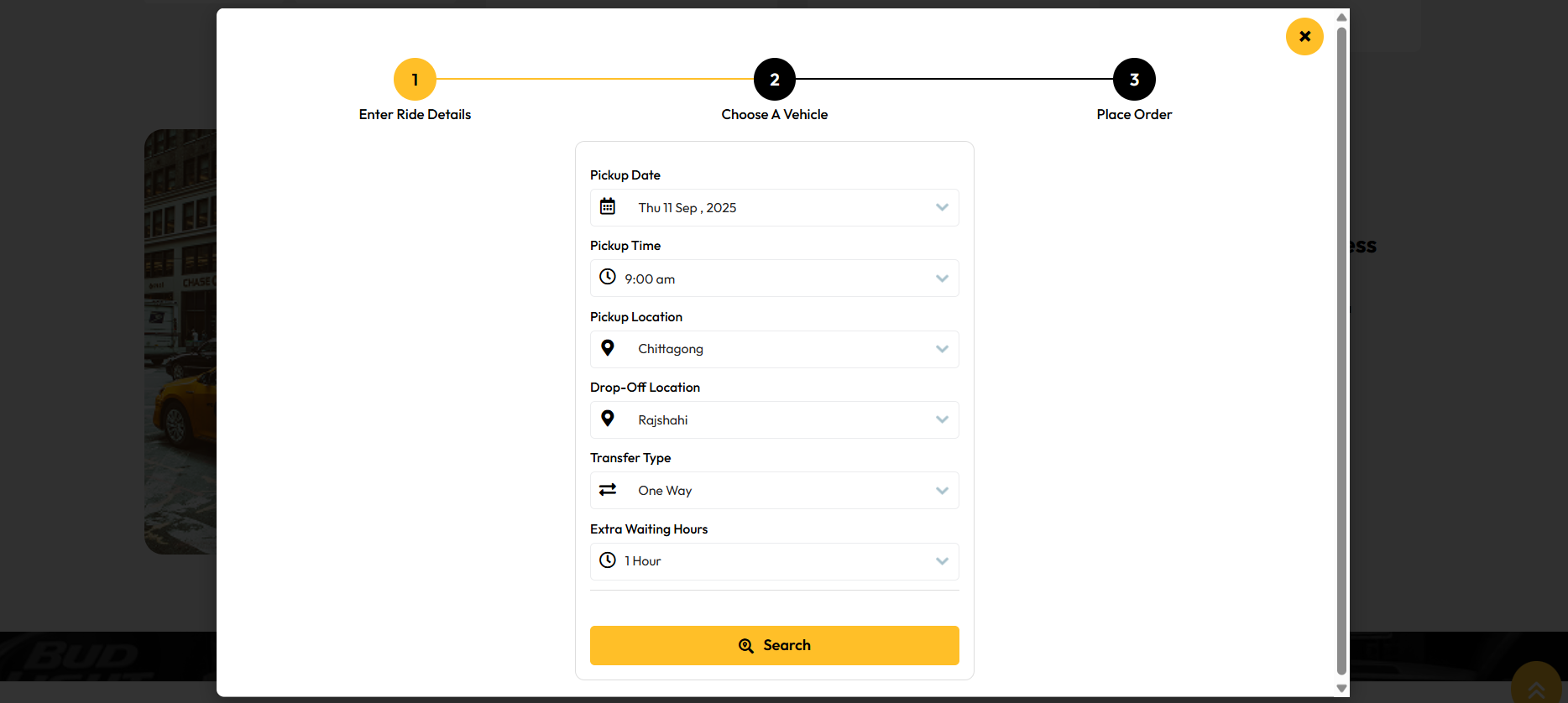Click the swap arrows icon for Transfer Type
The height and width of the screenshot is (703, 1568).
point(608,489)
